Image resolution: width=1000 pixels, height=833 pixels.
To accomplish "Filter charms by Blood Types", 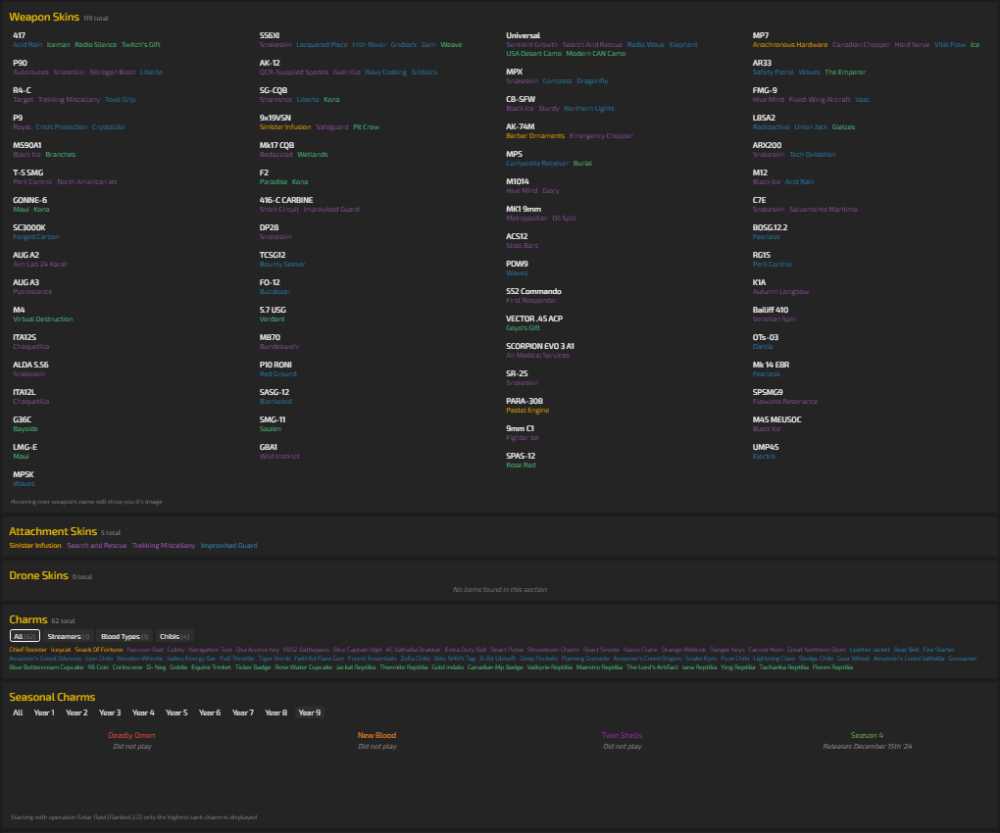I will tap(124, 636).
